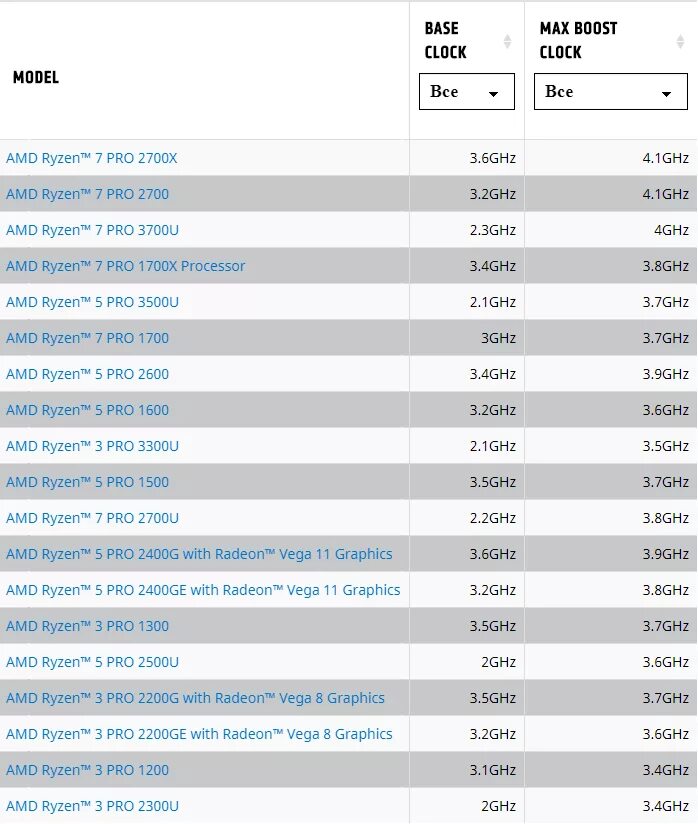Sort by Max Boost Clock arrows icon

(x=680, y=41)
